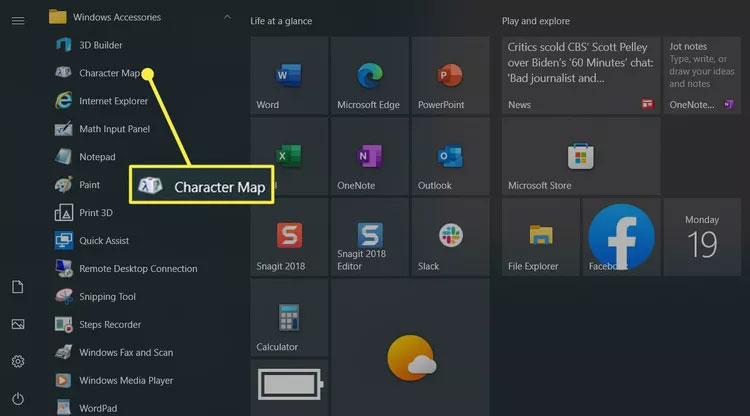Viewport: 750px width, 416px height.
Task: Click the Paint label text
Action: point(89,185)
